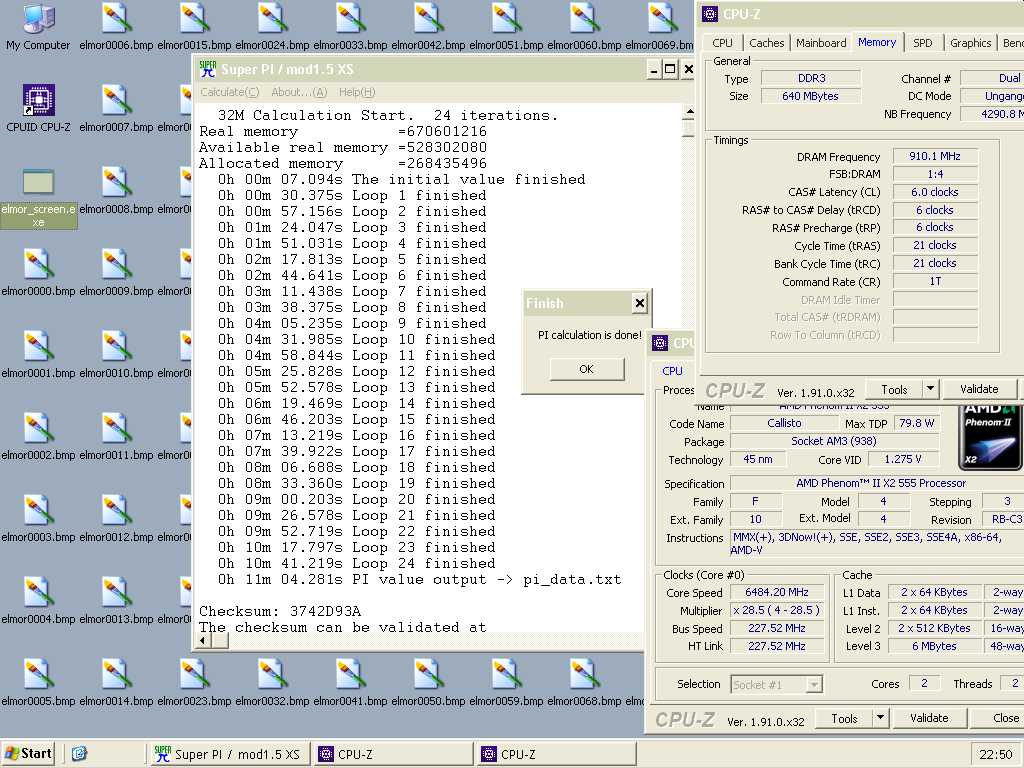This screenshot has width=1024, height=768.
Task: Select the elmor0012.bmp file icon
Action: pyautogui.click(x=116, y=519)
